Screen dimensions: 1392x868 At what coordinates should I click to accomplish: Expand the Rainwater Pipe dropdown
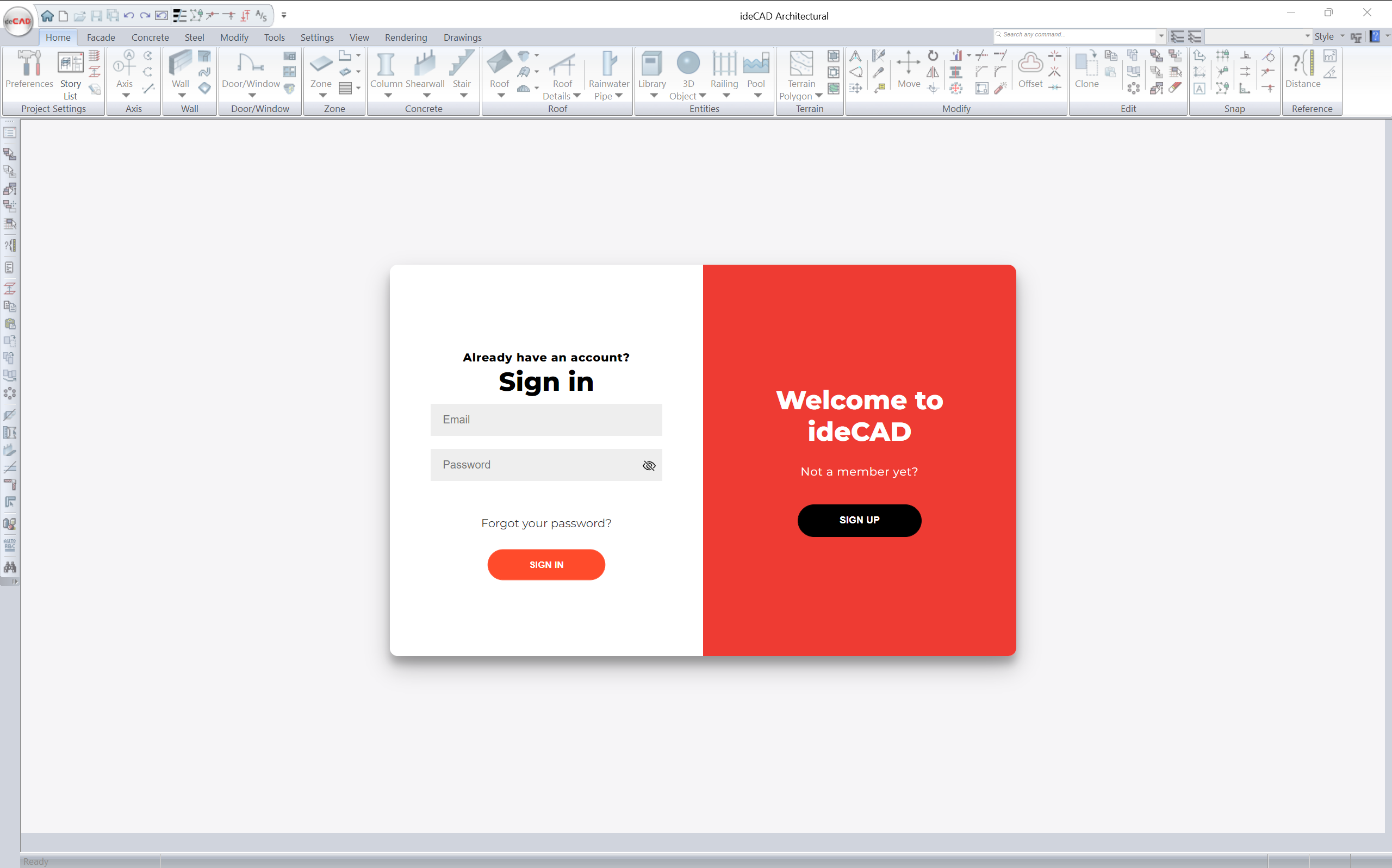[x=618, y=96]
